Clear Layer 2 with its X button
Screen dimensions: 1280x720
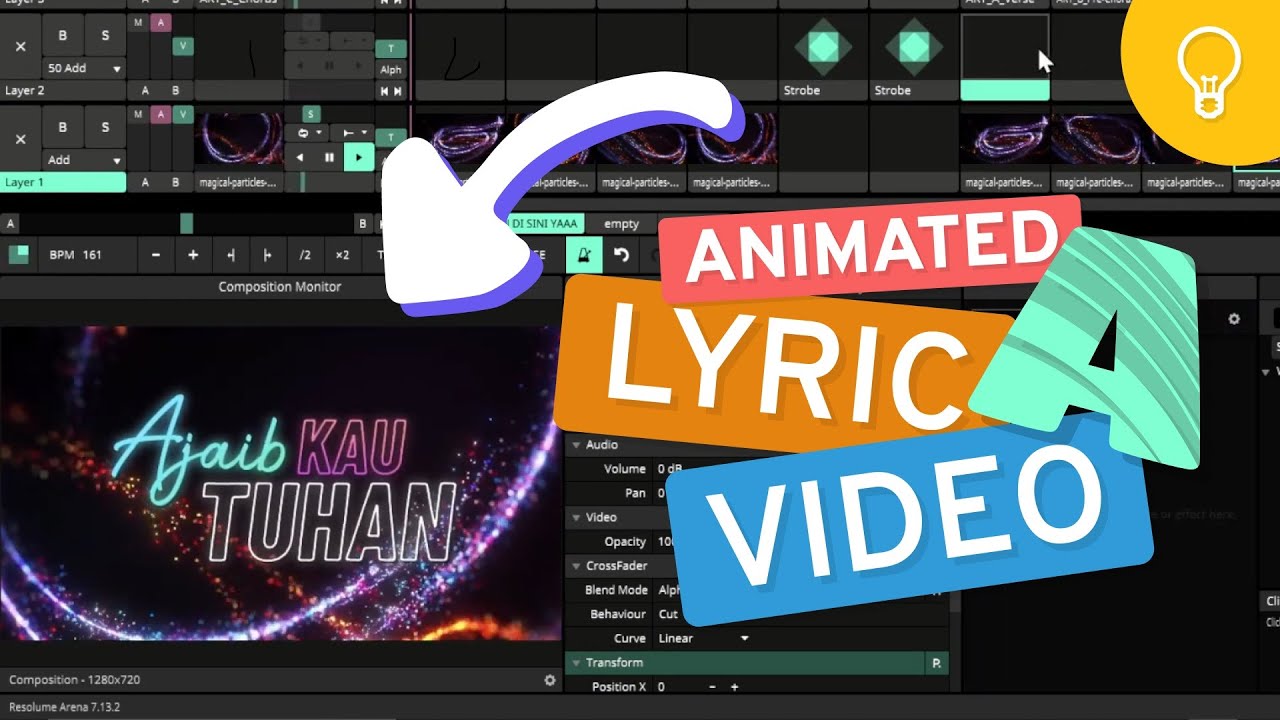(x=20, y=47)
